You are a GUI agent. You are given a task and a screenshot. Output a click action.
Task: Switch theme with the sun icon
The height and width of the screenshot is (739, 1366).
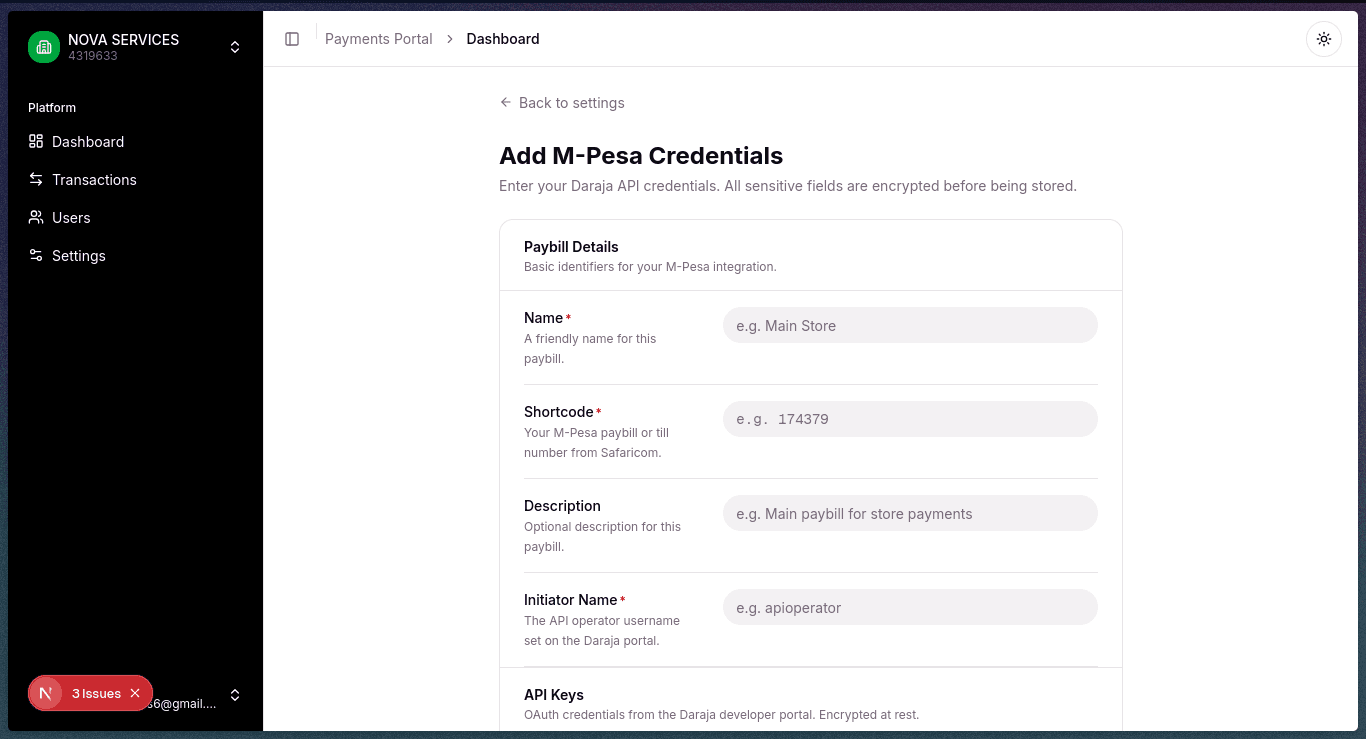pyautogui.click(x=1324, y=39)
